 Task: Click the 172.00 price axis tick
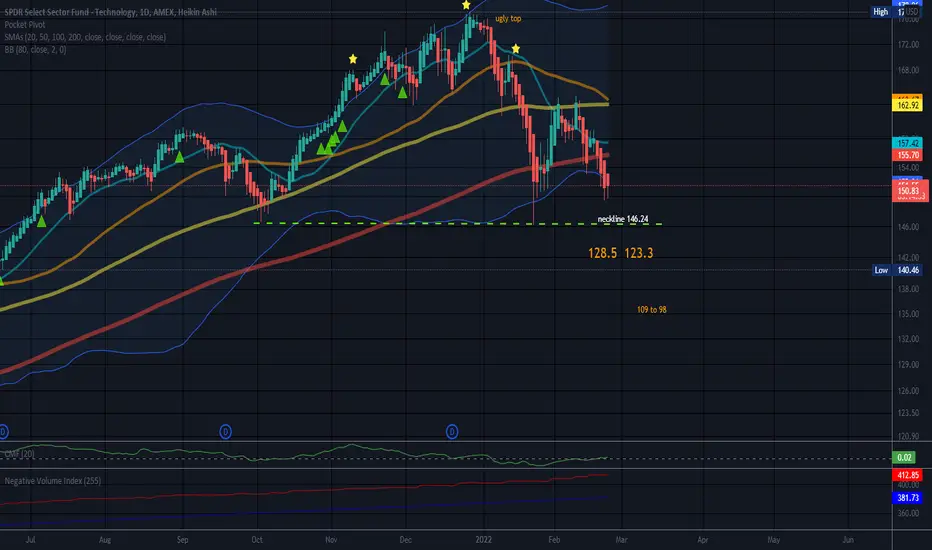coord(908,45)
